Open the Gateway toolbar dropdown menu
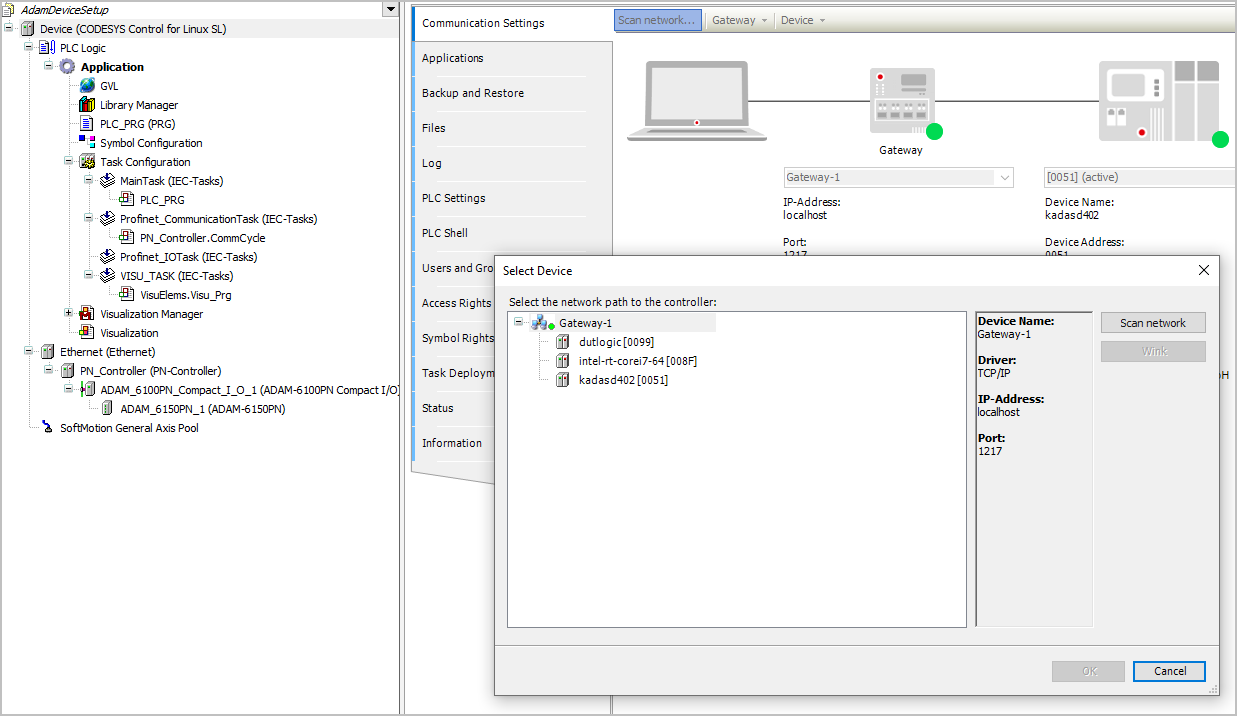Viewport: 1237px width, 716px height. pyautogui.click(x=740, y=20)
